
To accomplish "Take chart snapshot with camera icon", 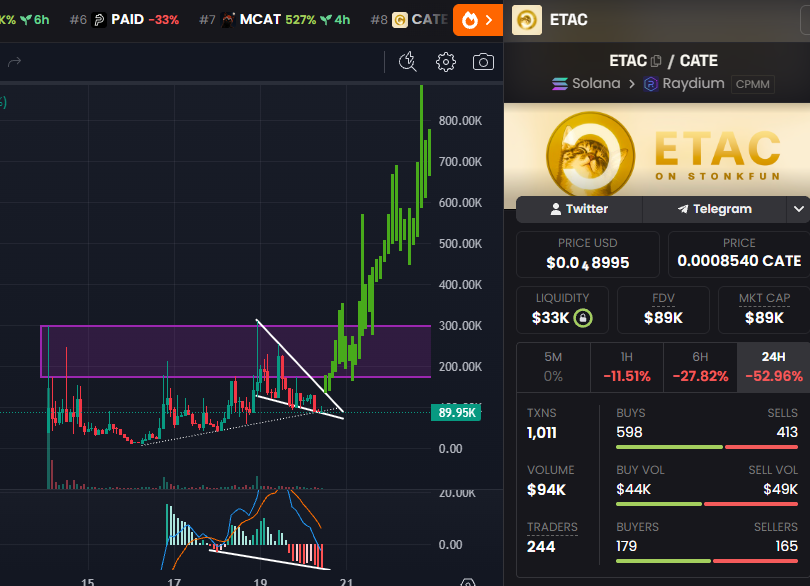I will point(484,62).
